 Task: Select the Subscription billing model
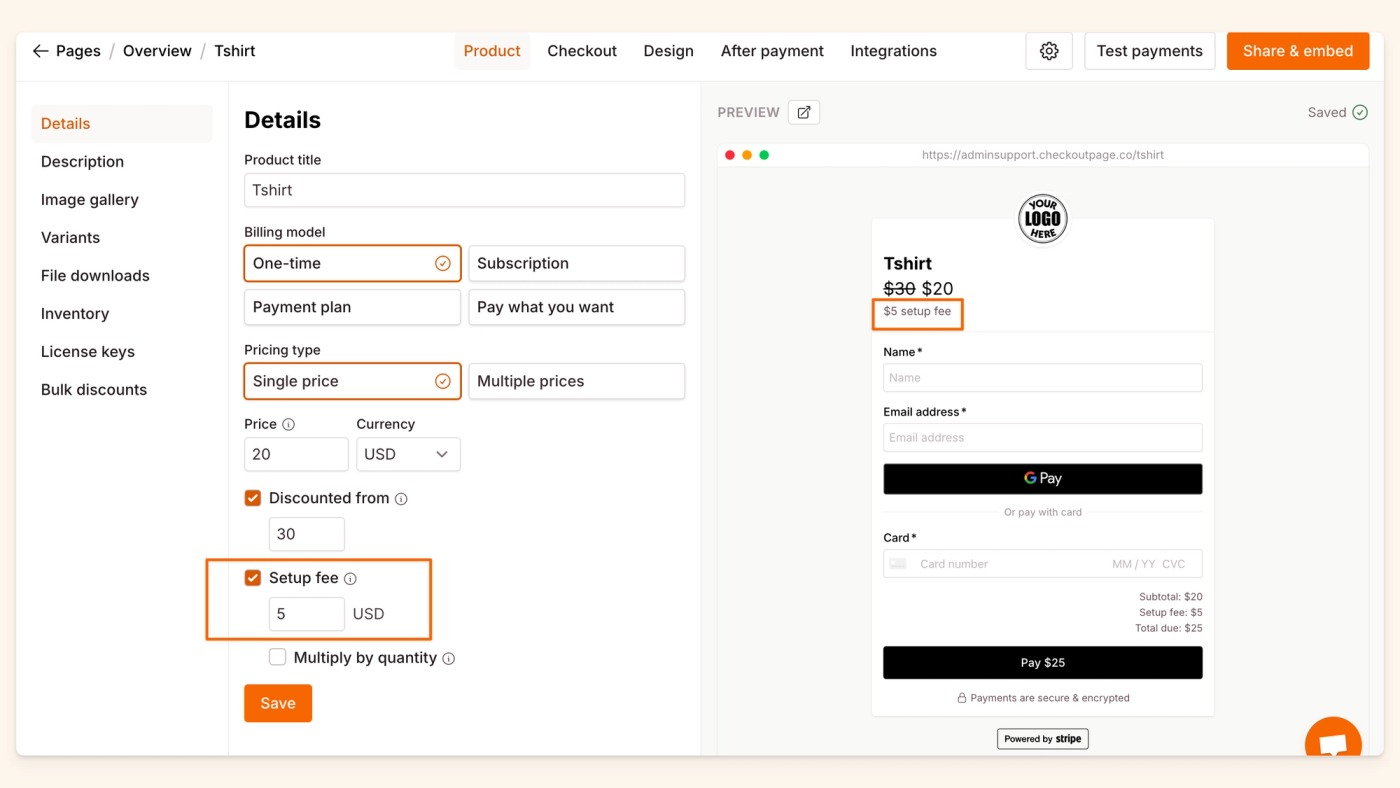[576, 263]
